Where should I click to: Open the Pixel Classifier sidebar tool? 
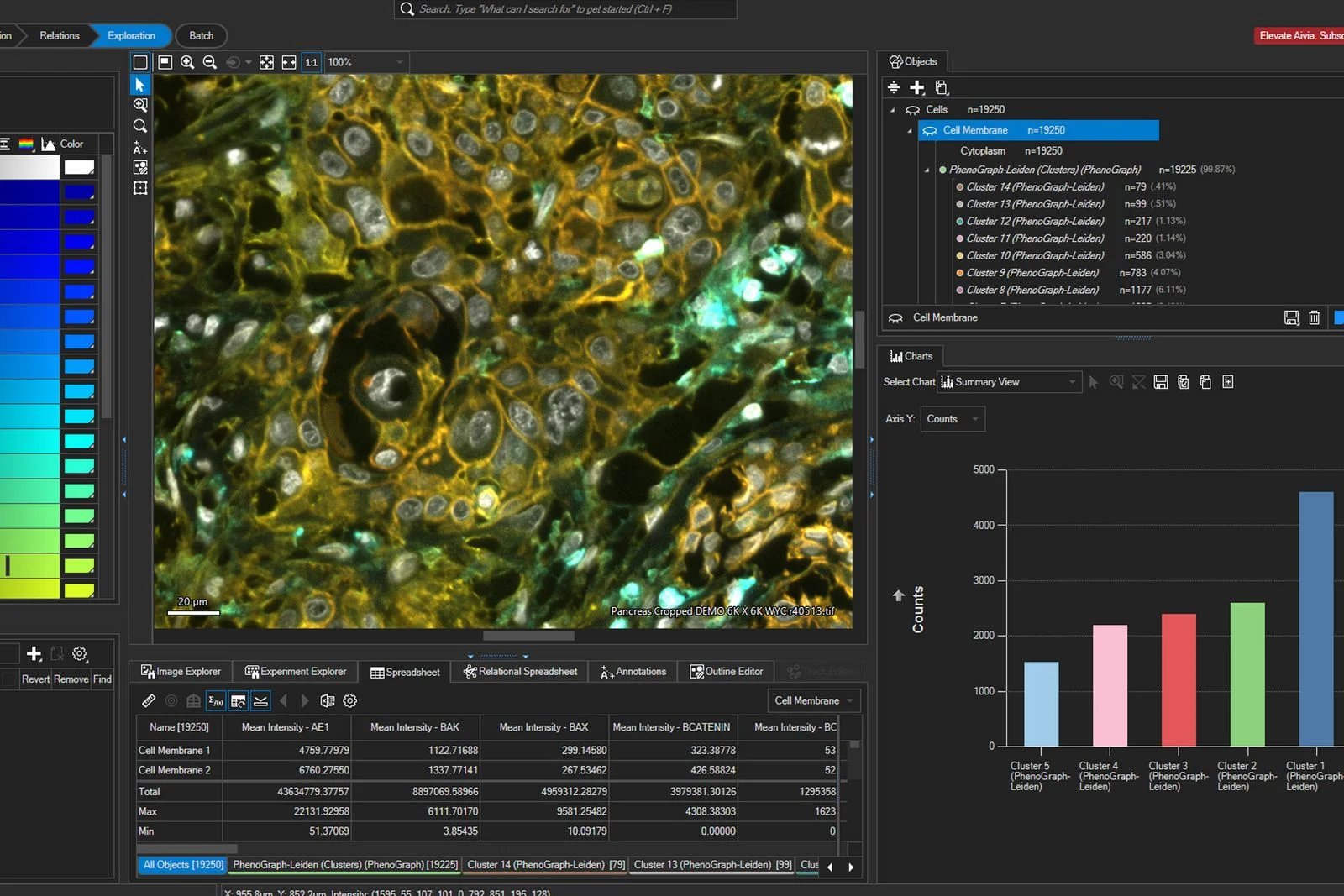(140, 168)
